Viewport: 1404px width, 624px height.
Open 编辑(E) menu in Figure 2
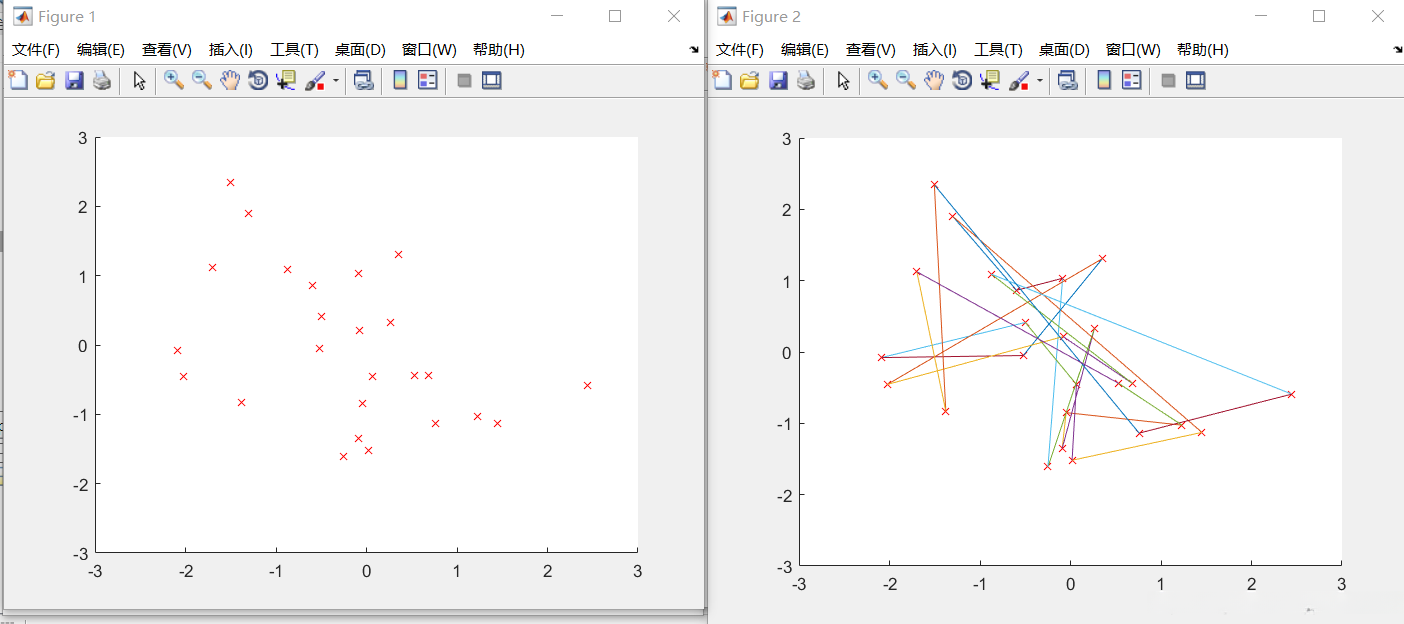pyautogui.click(x=805, y=50)
